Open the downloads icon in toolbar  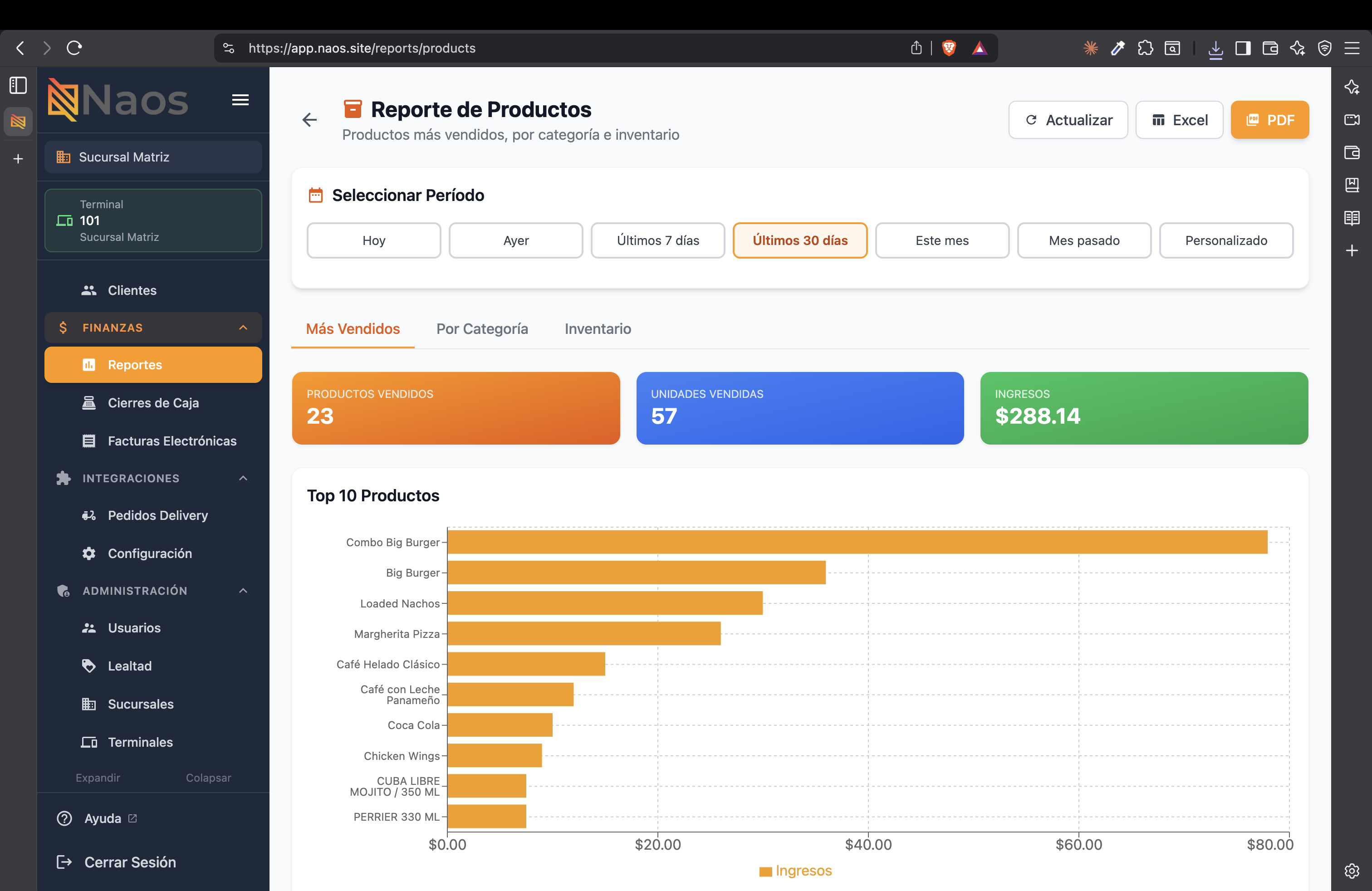(1216, 49)
